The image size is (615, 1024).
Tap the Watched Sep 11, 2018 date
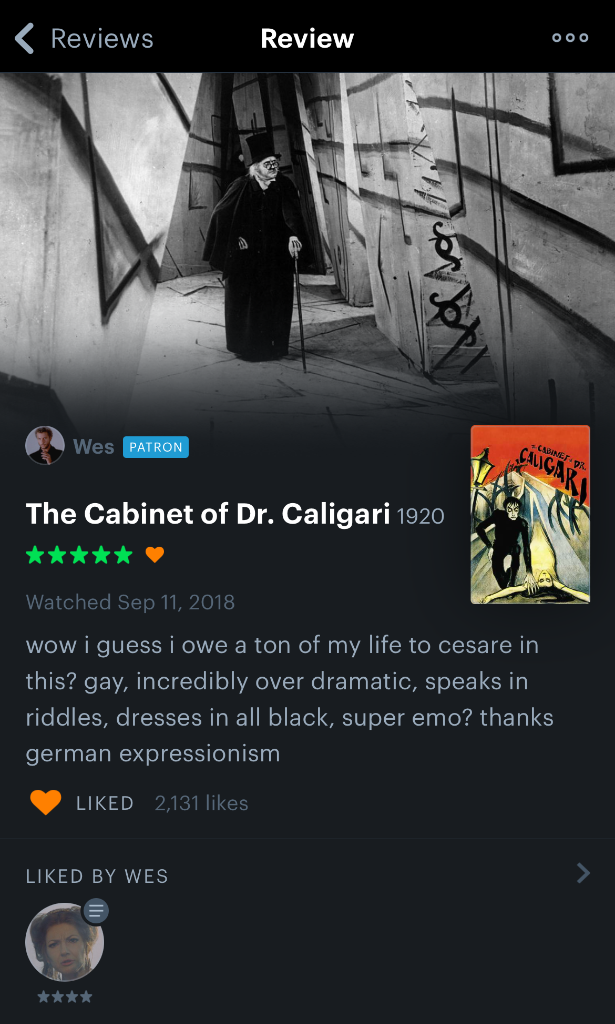pos(130,601)
